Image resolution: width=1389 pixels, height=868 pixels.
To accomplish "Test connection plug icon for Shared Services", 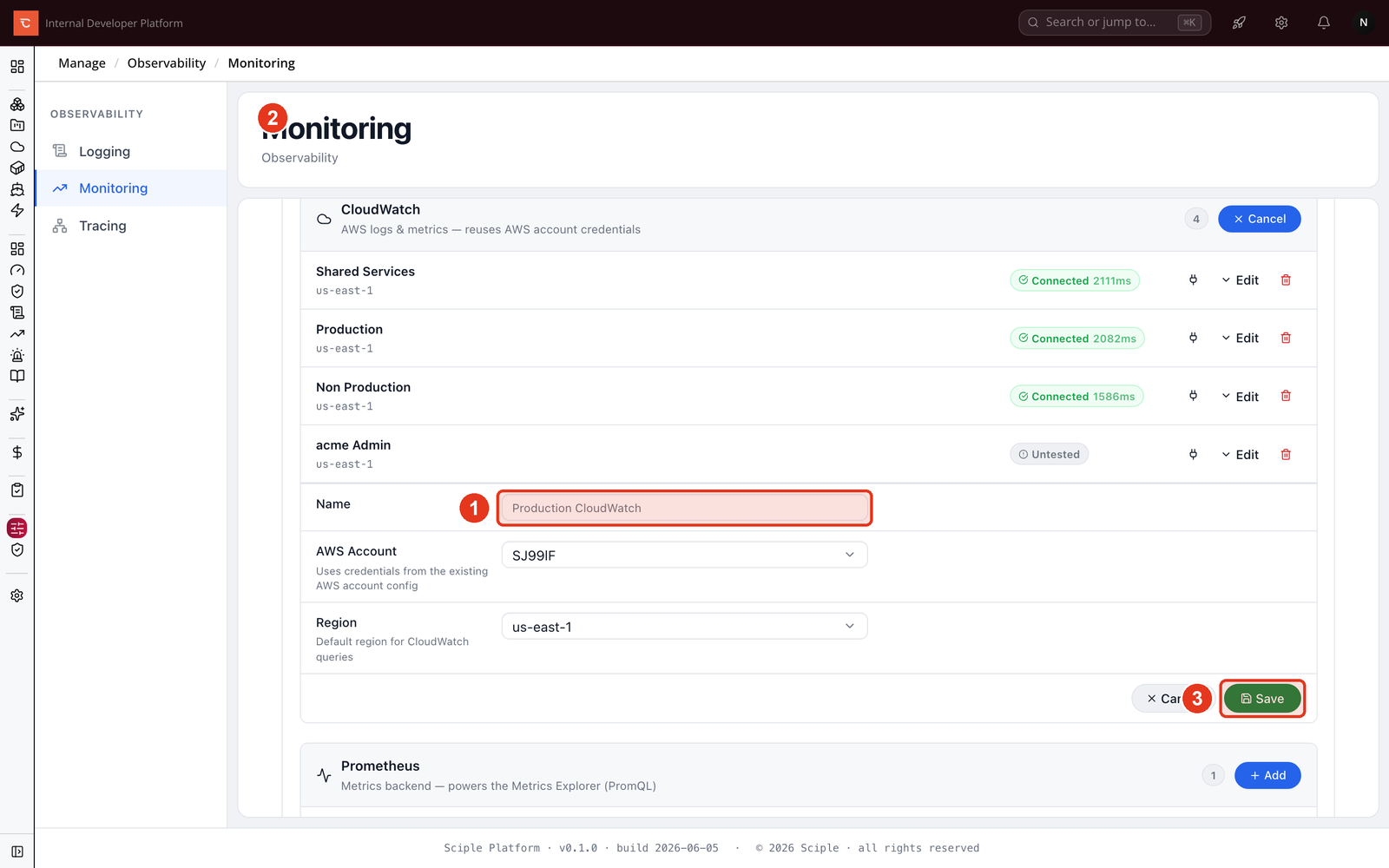I will click(1193, 280).
